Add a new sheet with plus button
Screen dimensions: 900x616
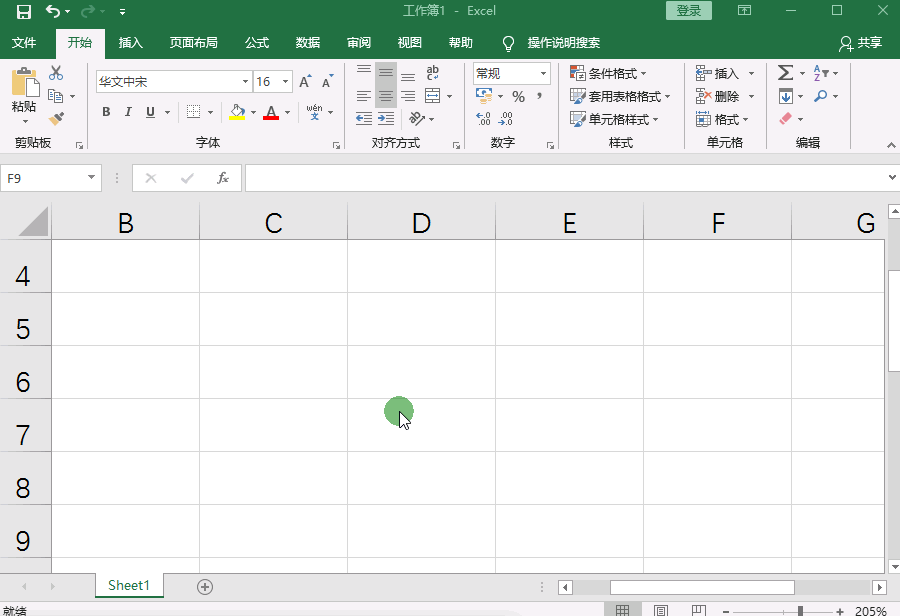coord(205,587)
